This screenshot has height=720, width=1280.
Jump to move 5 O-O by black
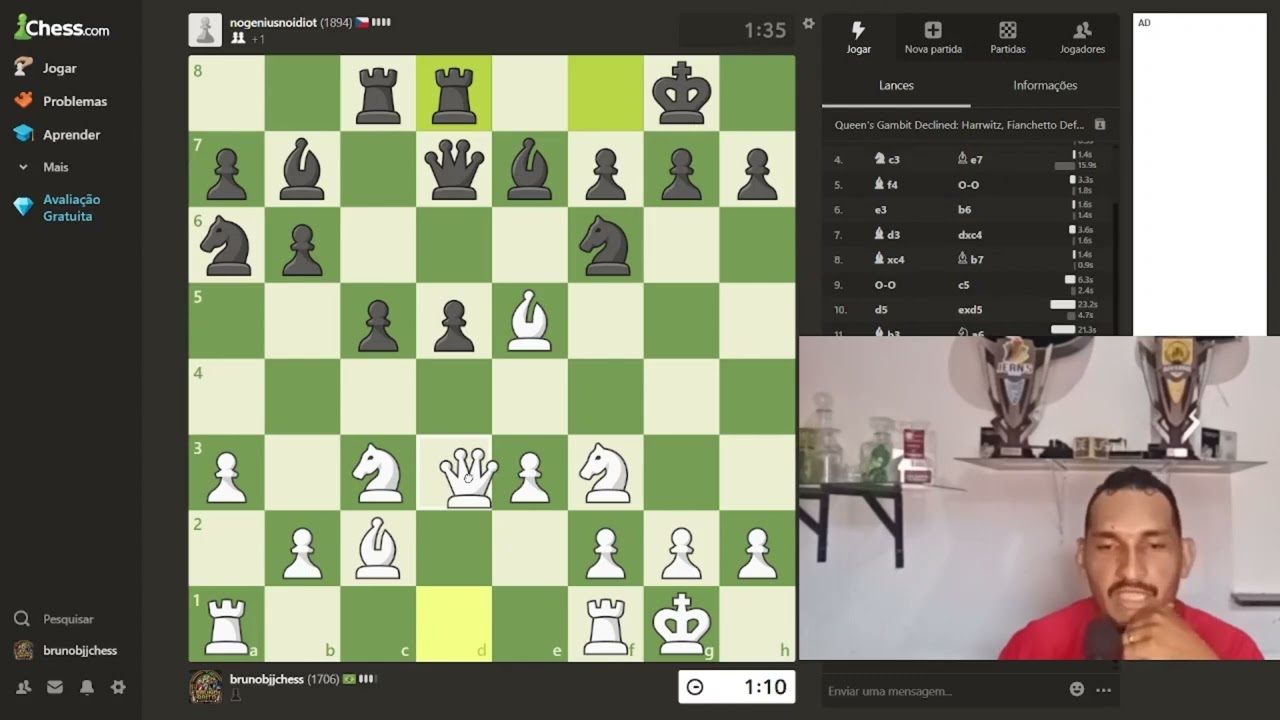click(968, 185)
